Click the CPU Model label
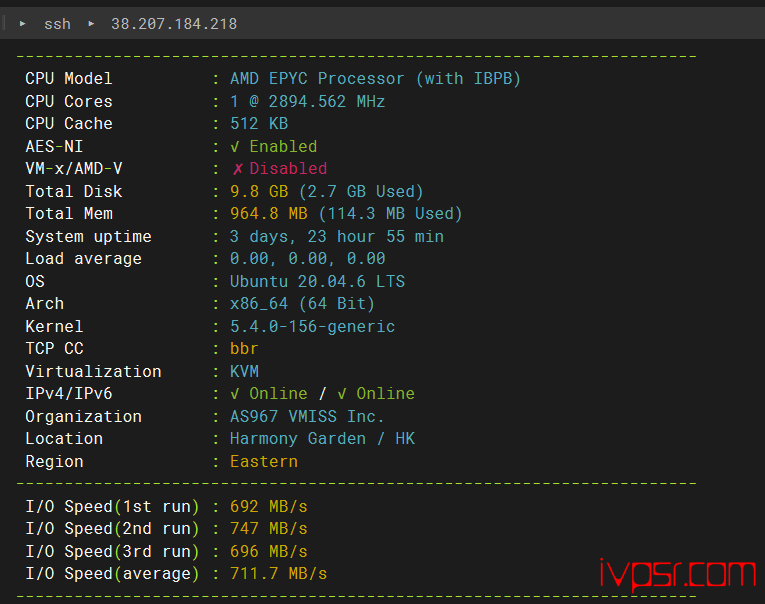Screen dimensions: 765x604 click(x=69, y=79)
